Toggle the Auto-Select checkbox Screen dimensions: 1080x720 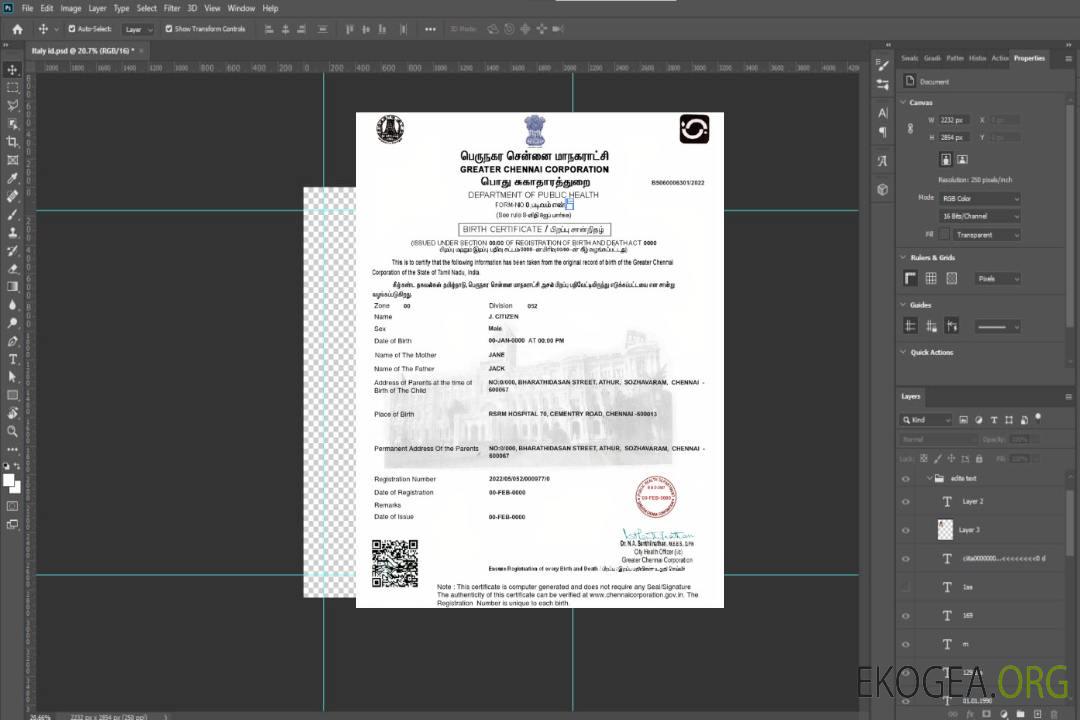point(72,29)
